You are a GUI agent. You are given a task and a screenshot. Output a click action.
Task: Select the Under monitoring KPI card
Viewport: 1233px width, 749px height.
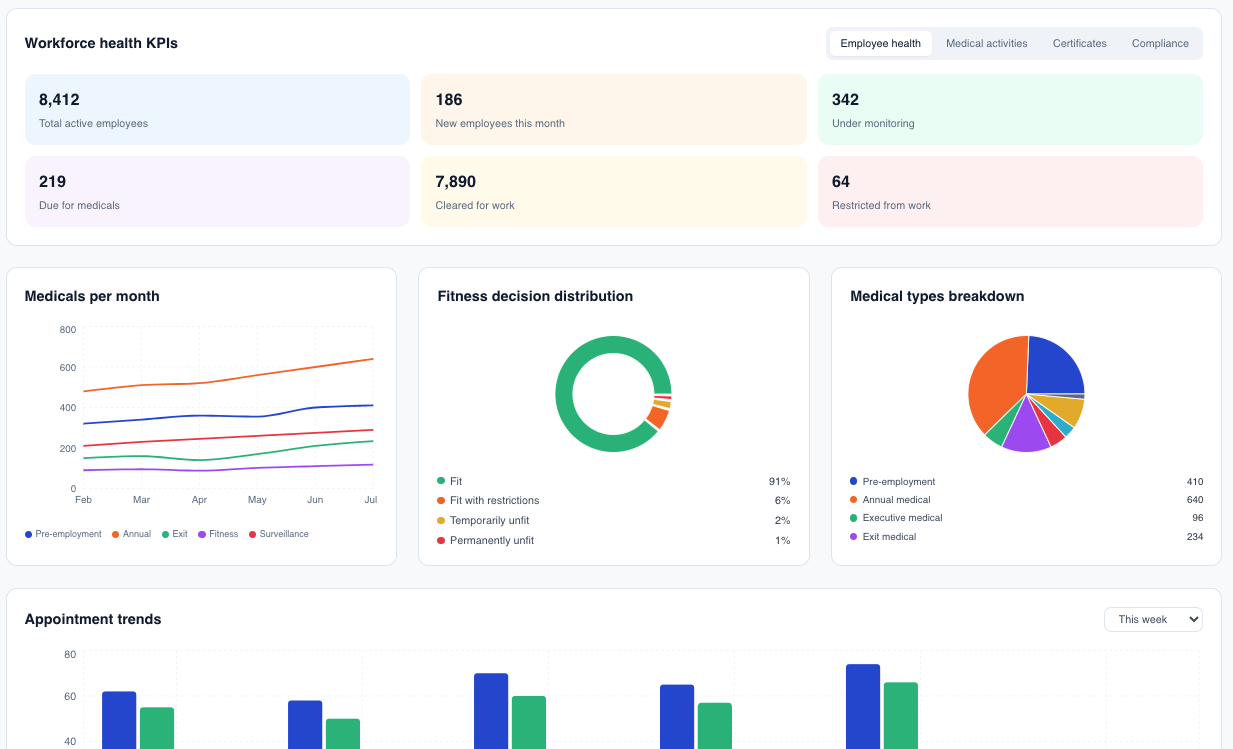[1010, 110]
